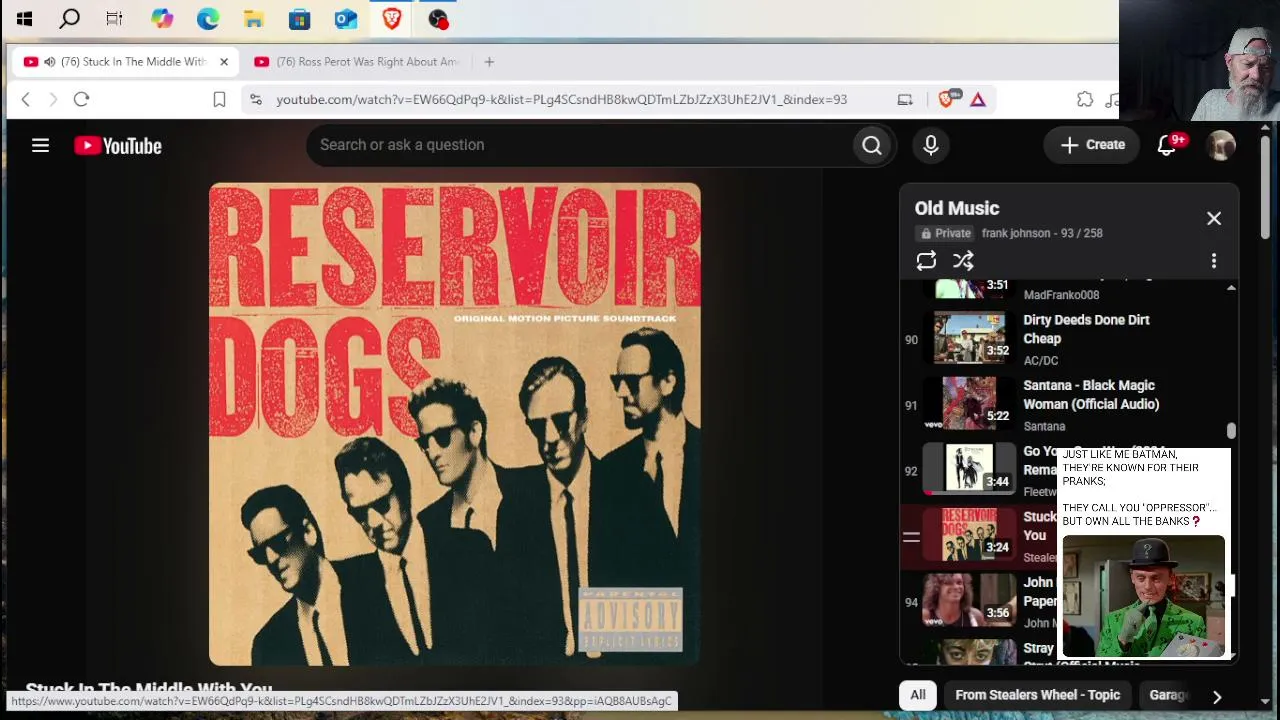Viewport: 1280px width, 720px height.
Task: Click the playlist scrollbar thumb
Action: [1231, 430]
